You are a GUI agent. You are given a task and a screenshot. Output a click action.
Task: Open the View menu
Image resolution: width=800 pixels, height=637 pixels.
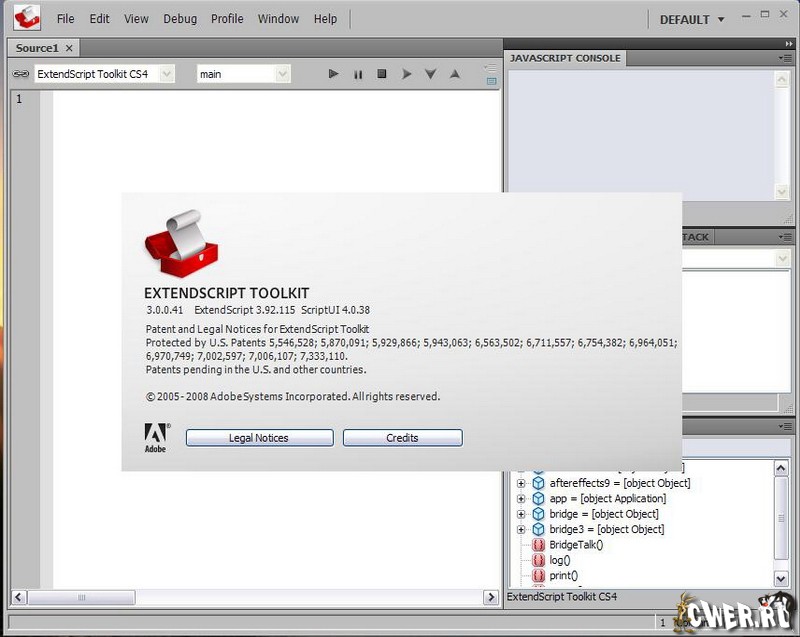(136, 19)
